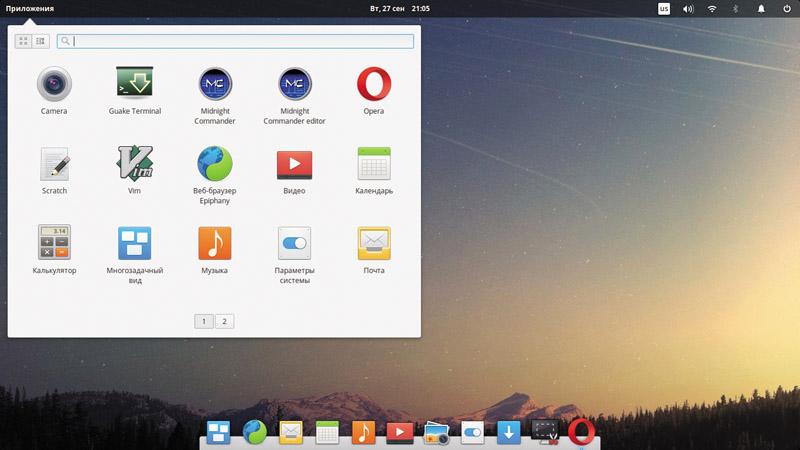Open the Wi-Fi network indicator

(x=712, y=8)
